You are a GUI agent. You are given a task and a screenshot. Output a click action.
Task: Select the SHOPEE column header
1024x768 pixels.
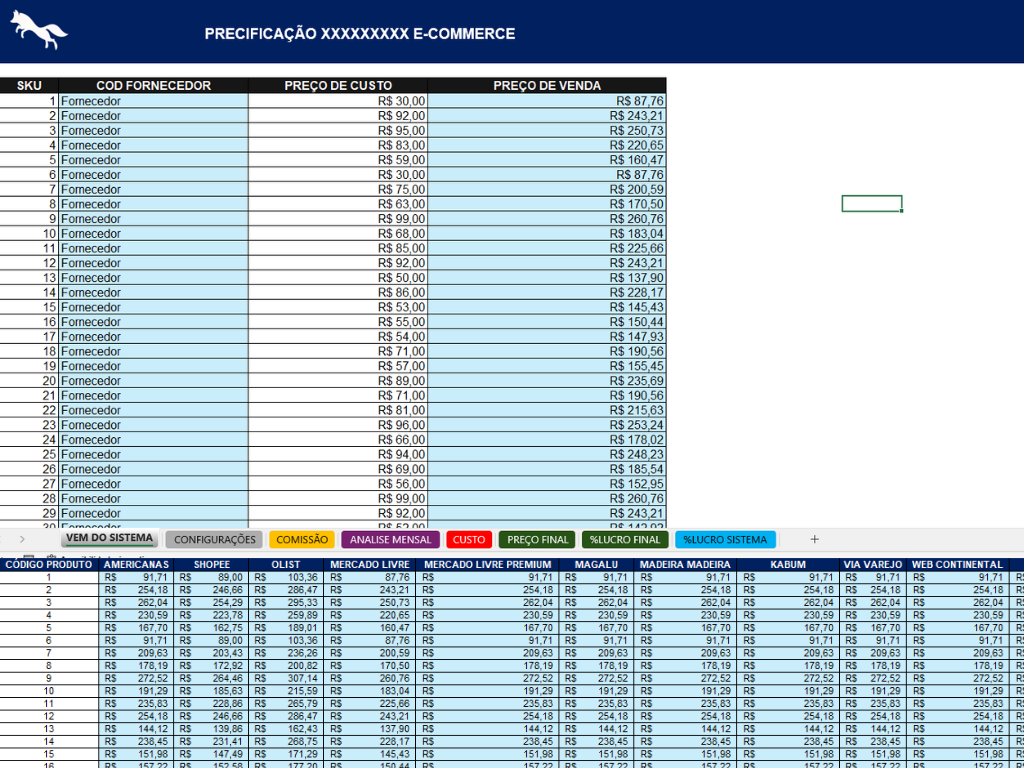tap(211, 565)
